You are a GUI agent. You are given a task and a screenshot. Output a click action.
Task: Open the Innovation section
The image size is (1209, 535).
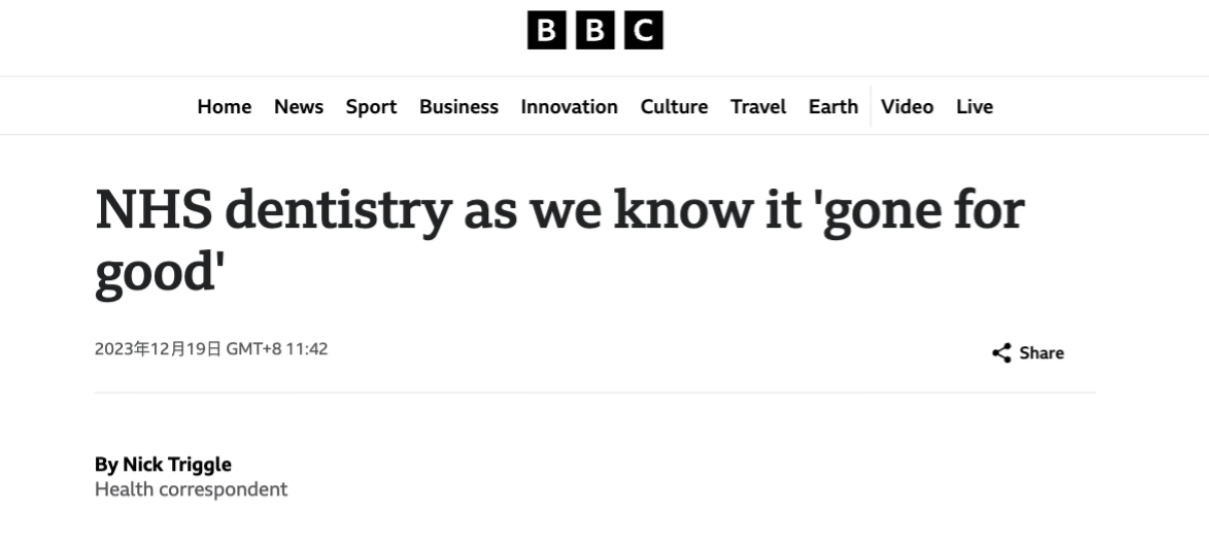[569, 107]
